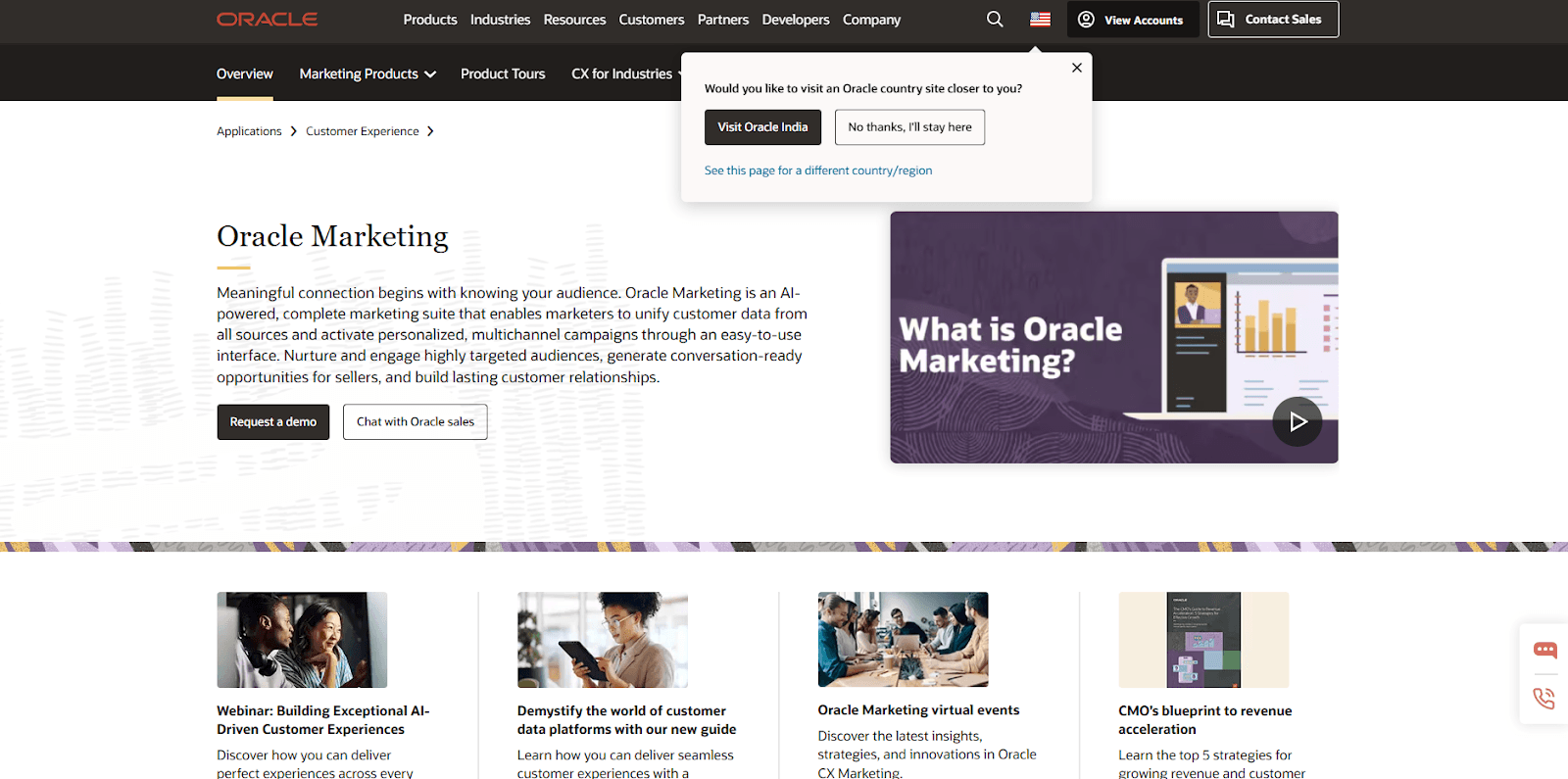Open the Company menu
Image resolution: width=1568 pixels, height=779 pixels.
tap(871, 20)
